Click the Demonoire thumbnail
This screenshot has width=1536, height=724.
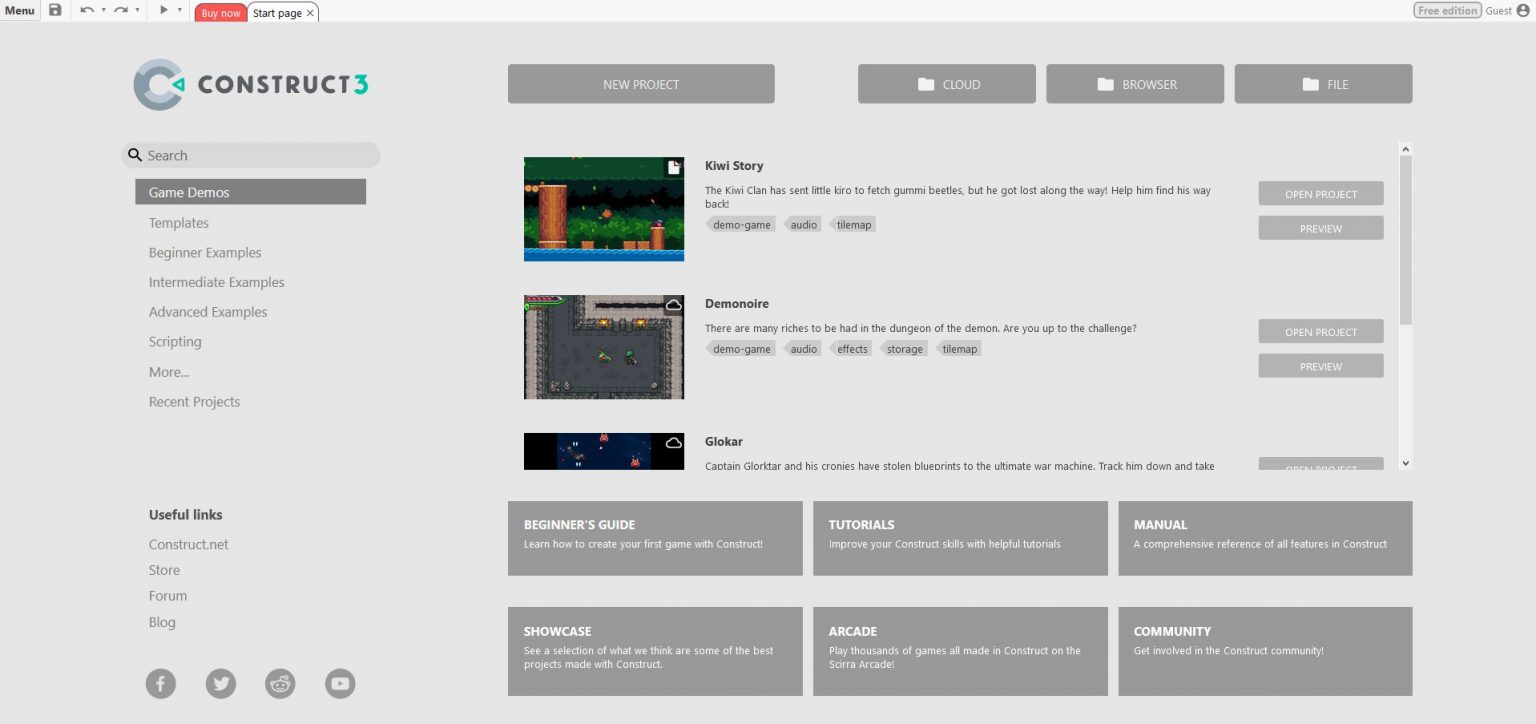(x=604, y=347)
